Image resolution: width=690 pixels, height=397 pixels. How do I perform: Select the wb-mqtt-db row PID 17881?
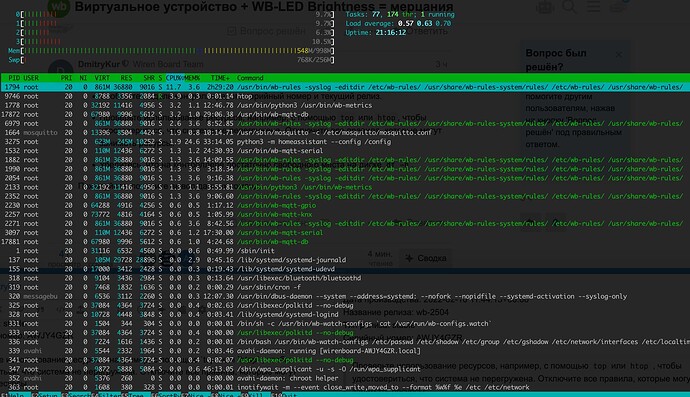coord(345,242)
